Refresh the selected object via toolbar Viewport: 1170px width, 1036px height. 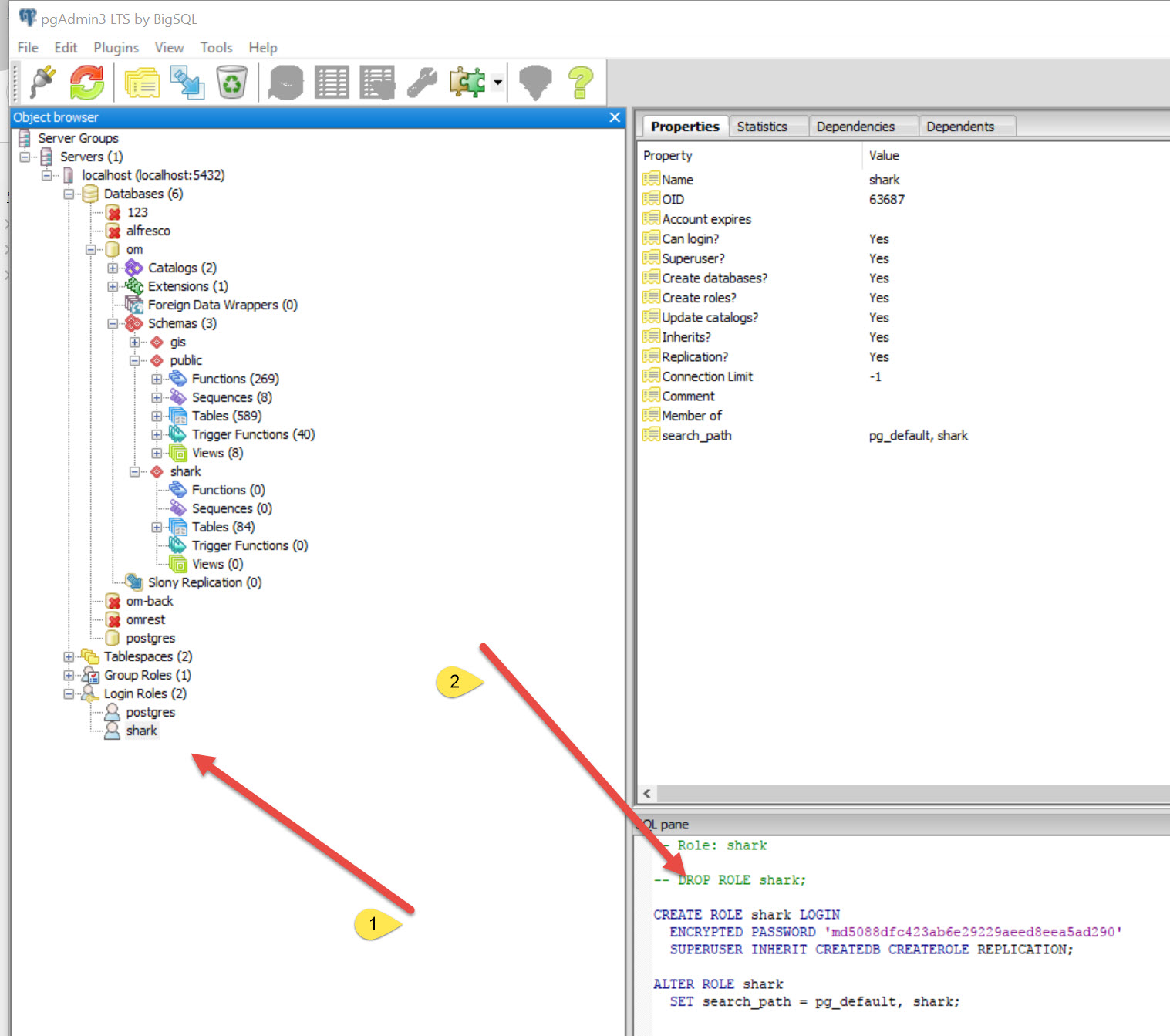click(x=87, y=82)
